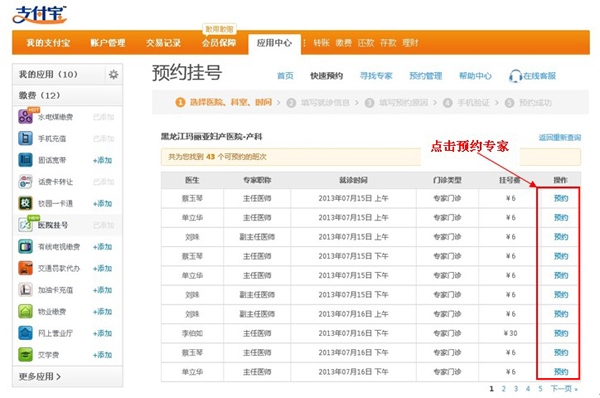Click the 返回重新查询 link
The image size is (600, 398).
560,137
